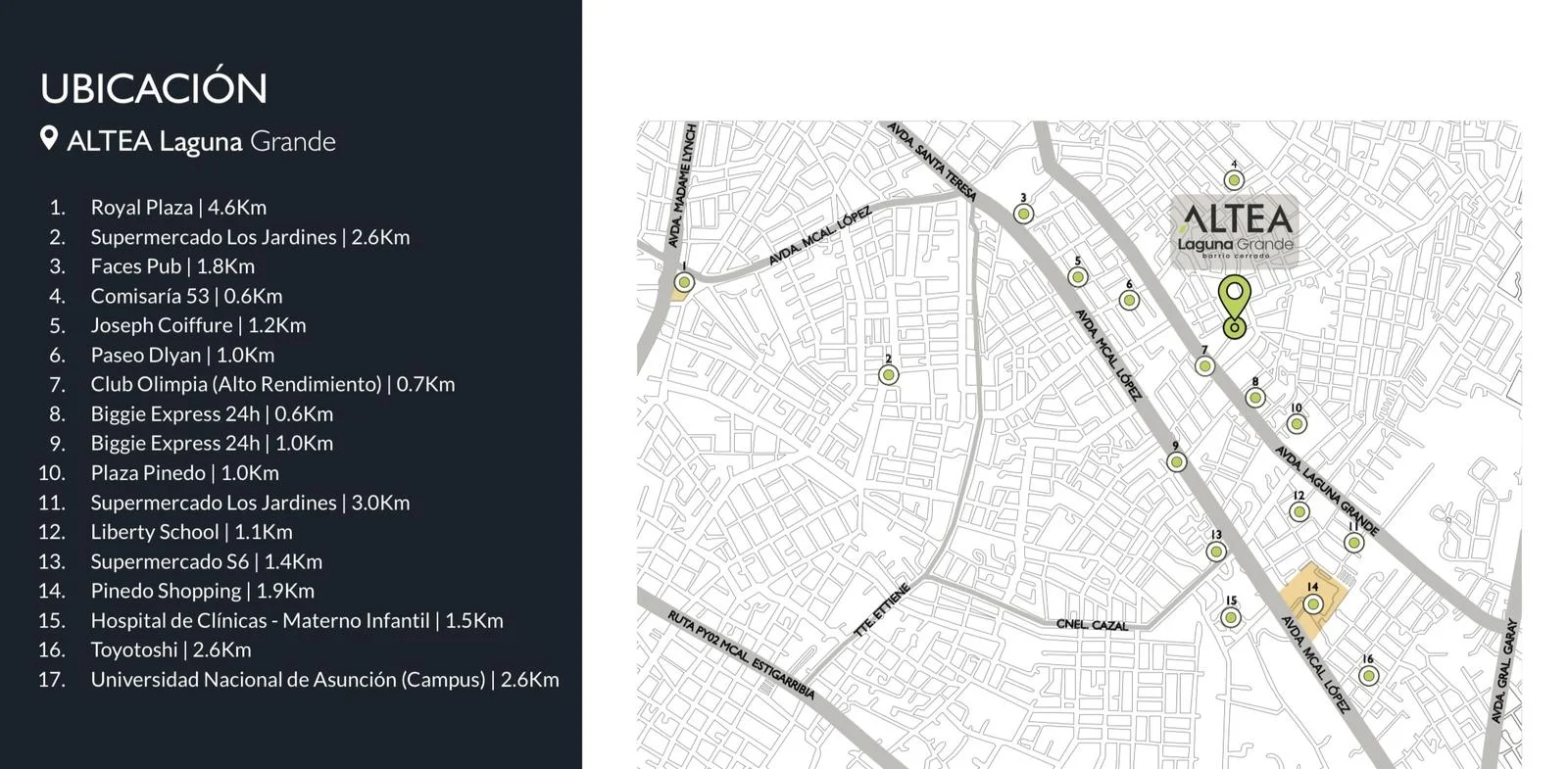Screen dimensions: 1568x769
Task: Click map marker number 4
Action: (x=1234, y=180)
